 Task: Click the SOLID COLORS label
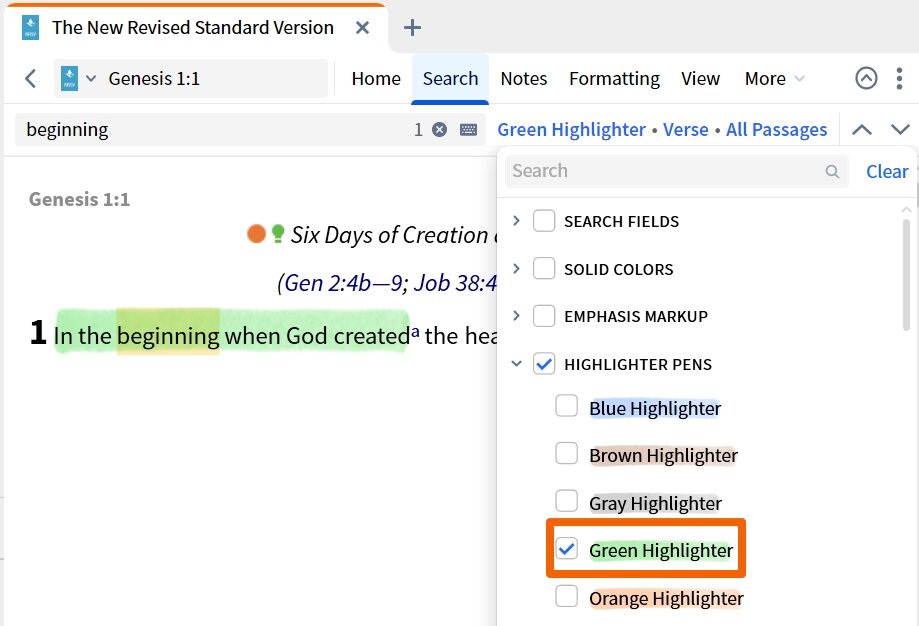point(618,270)
